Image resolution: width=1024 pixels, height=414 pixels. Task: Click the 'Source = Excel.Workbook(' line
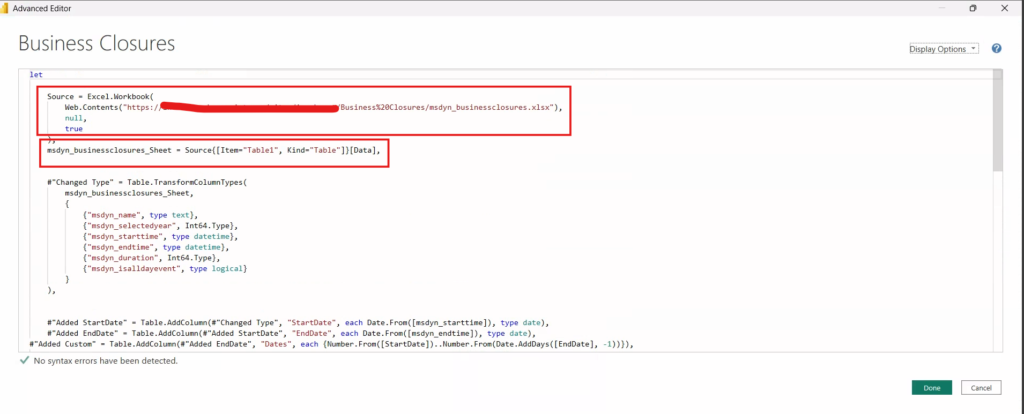click(102, 96)
